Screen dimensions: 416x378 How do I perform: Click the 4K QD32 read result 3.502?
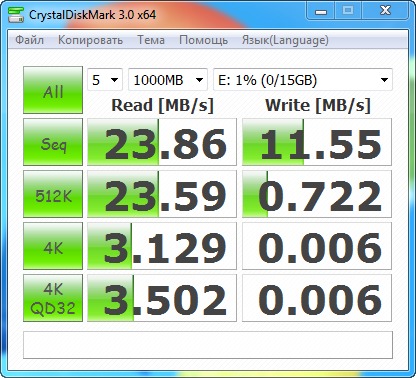162,298
